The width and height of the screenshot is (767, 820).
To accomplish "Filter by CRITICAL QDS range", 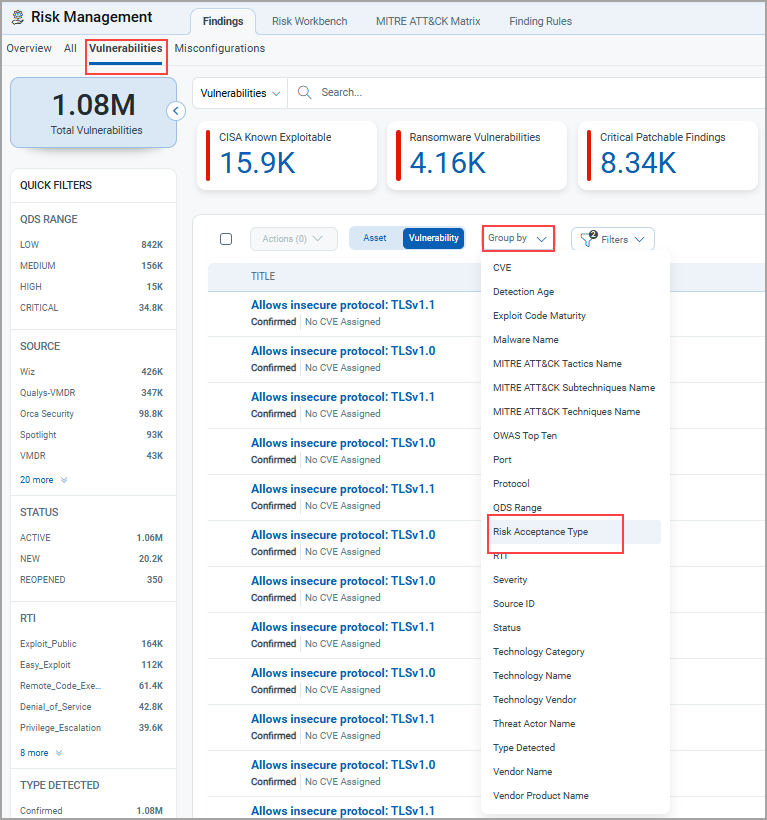I will click(40, 308).
